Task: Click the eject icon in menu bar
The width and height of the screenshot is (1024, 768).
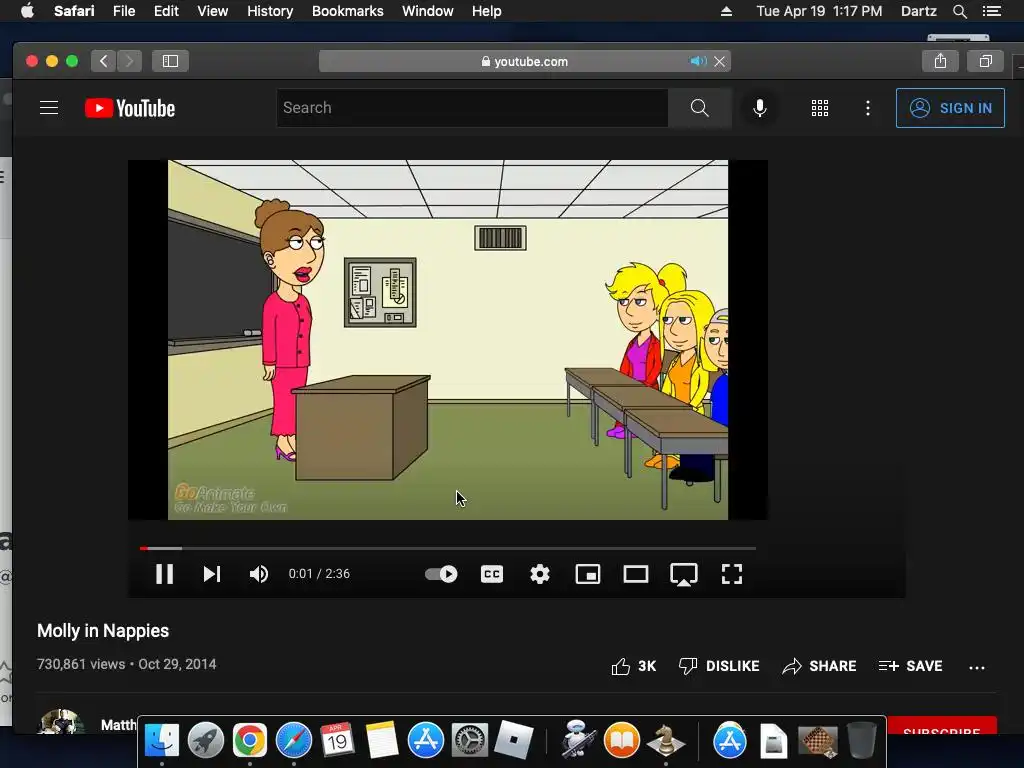Action: 726,11
